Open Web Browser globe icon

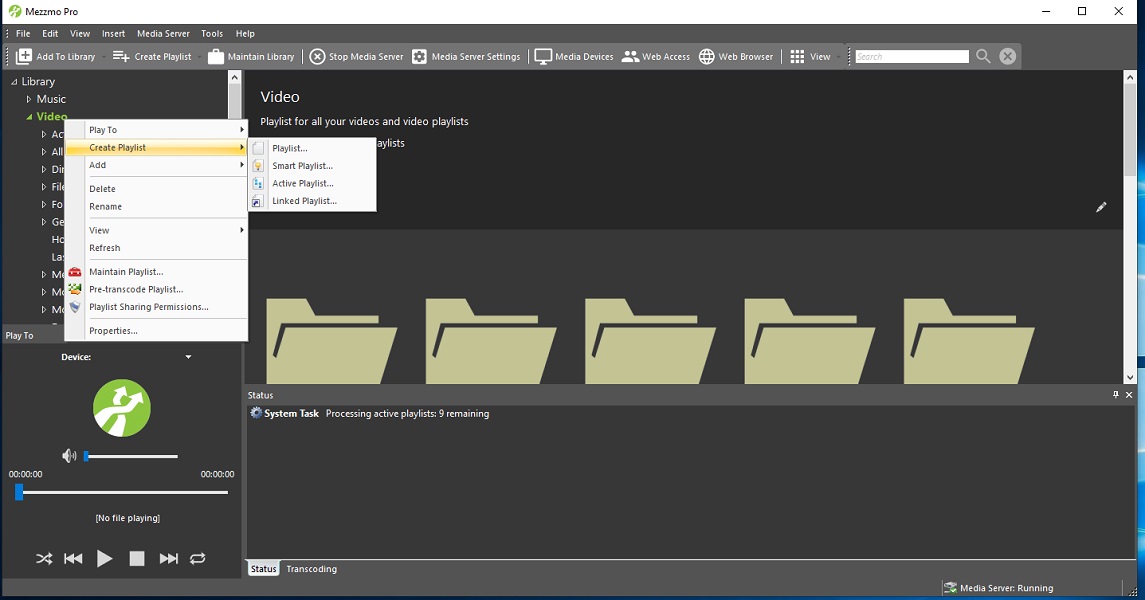(707, 56)
